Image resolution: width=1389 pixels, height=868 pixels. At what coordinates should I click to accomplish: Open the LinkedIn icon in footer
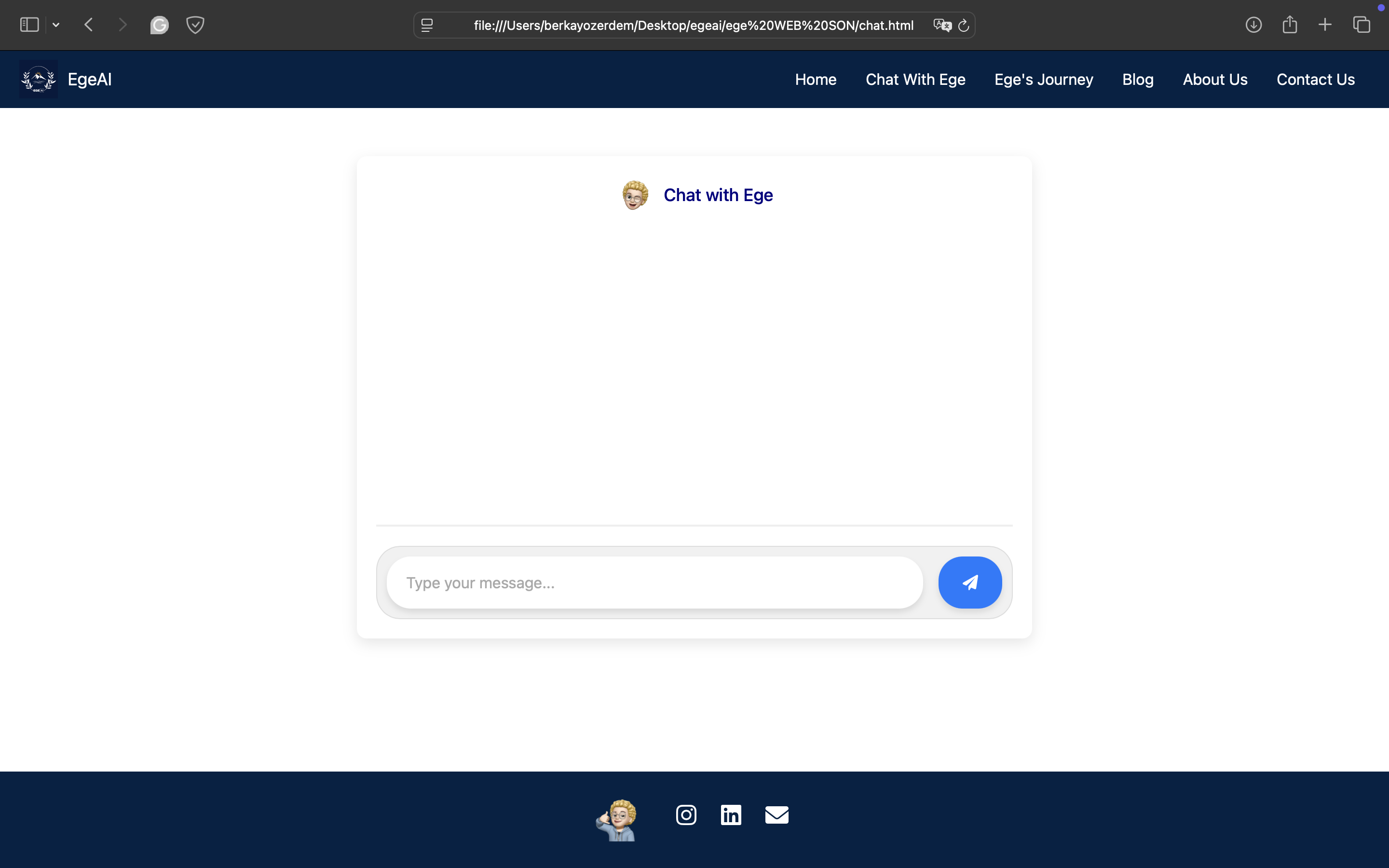(x=731, y=814)
